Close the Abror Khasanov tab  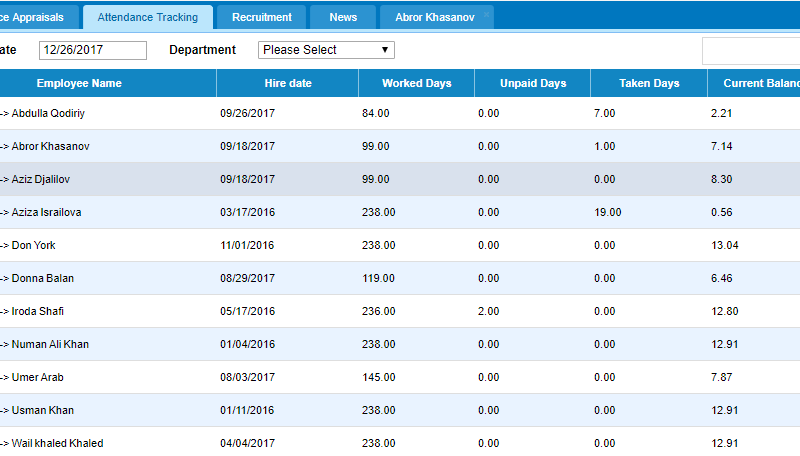[x=486, y=15]
